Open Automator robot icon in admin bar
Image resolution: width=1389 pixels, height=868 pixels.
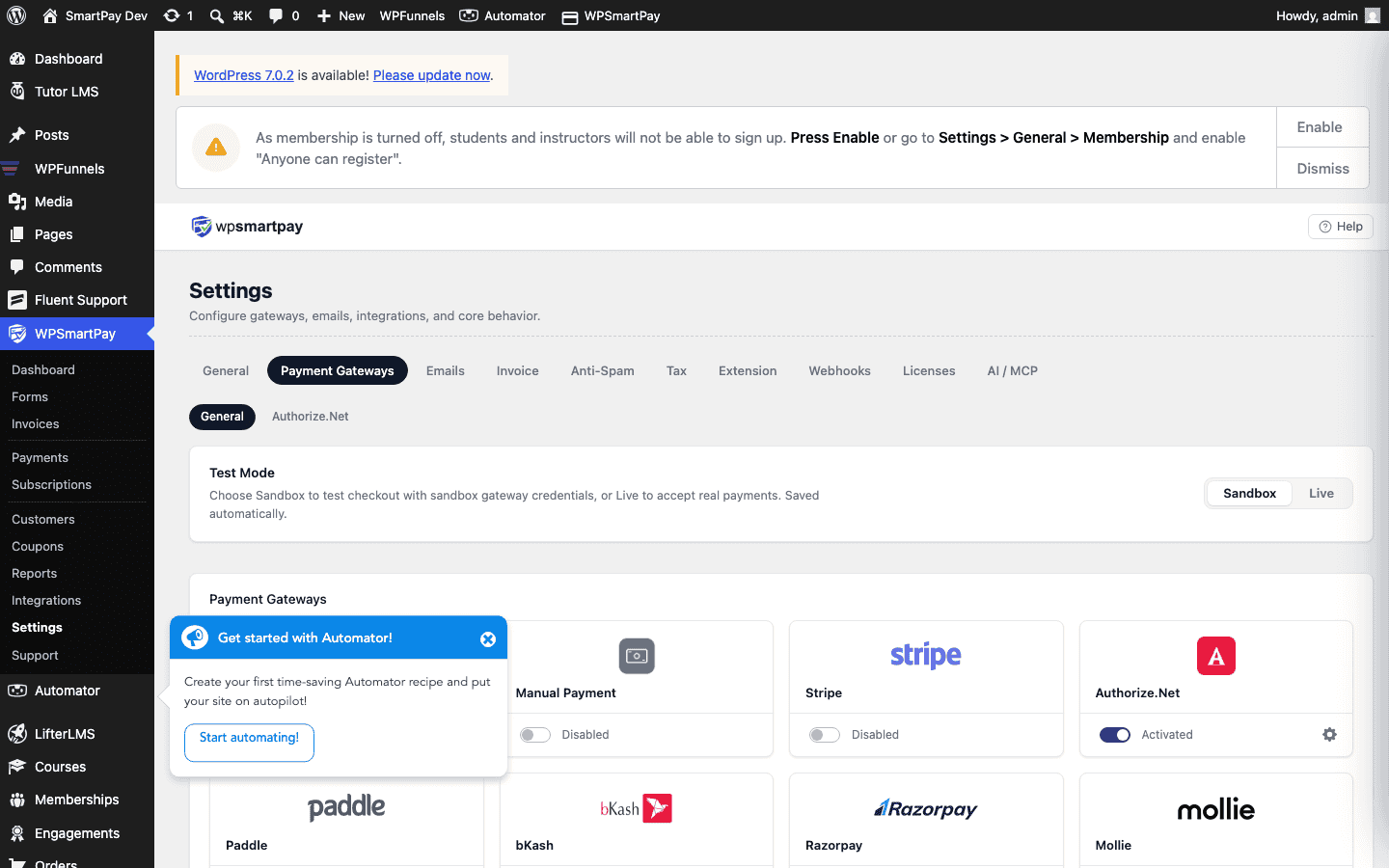(469, 15)
